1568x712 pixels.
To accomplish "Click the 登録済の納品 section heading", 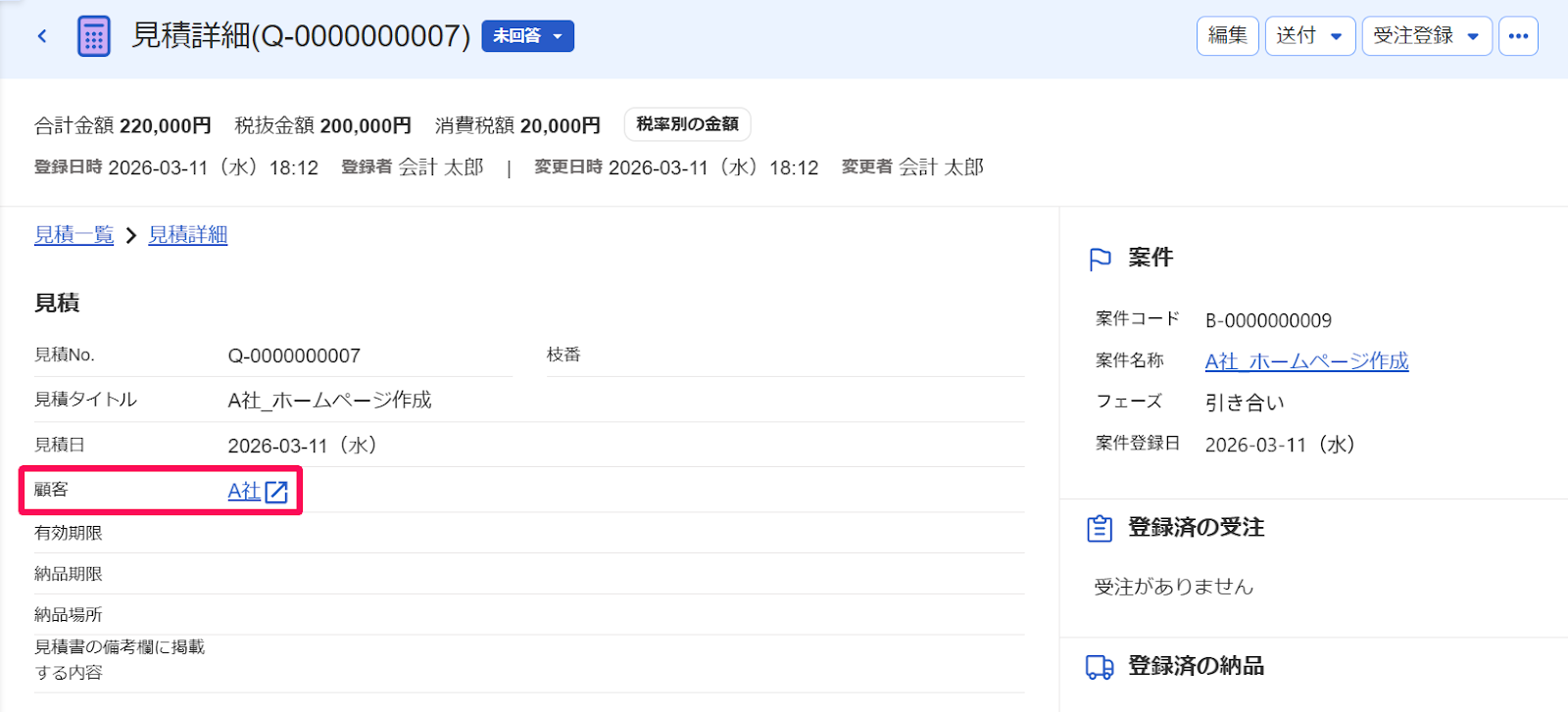I will pos(1196,666).
